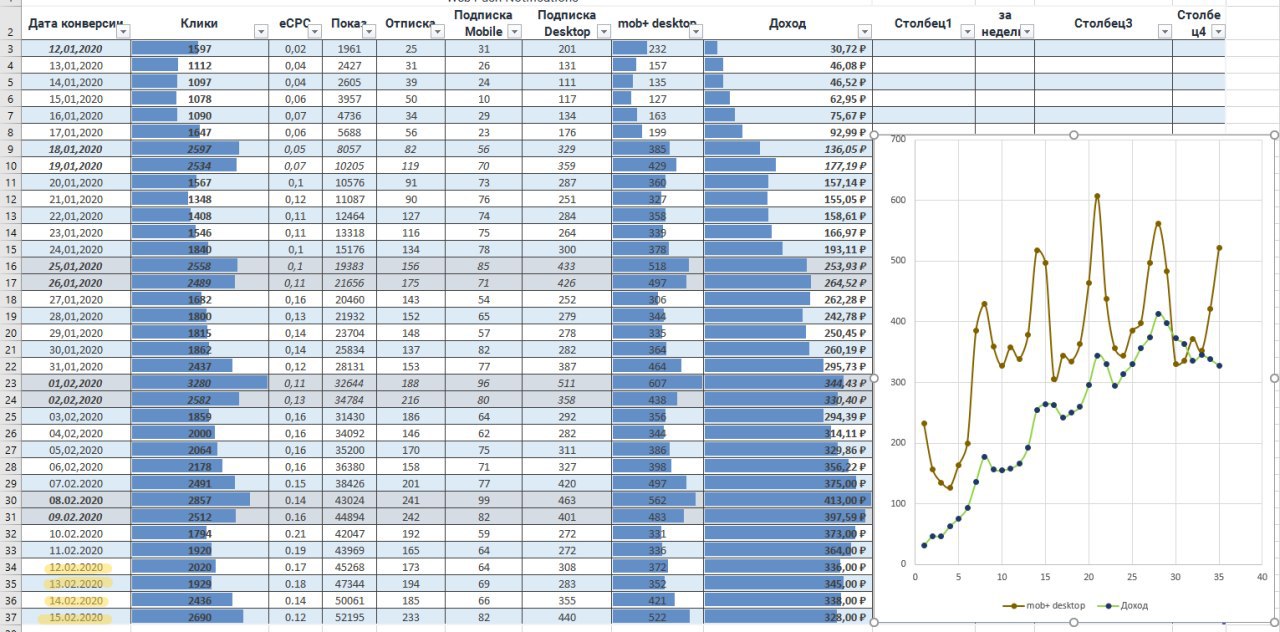
Task: Select the Доход cell 177,19 ₽
Action: (787, 165)
